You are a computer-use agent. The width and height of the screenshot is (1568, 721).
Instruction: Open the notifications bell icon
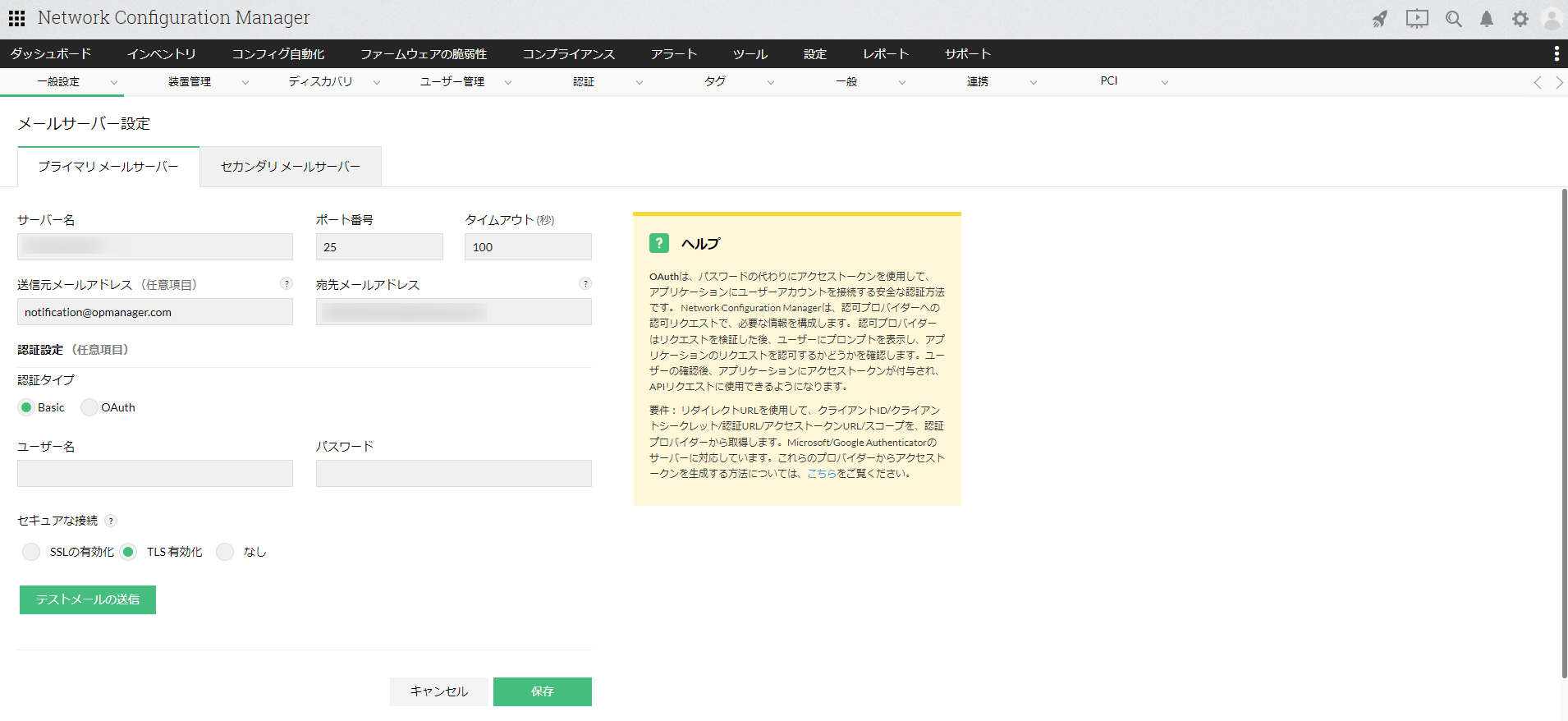pyautogui.click(x=1487, y=19)
